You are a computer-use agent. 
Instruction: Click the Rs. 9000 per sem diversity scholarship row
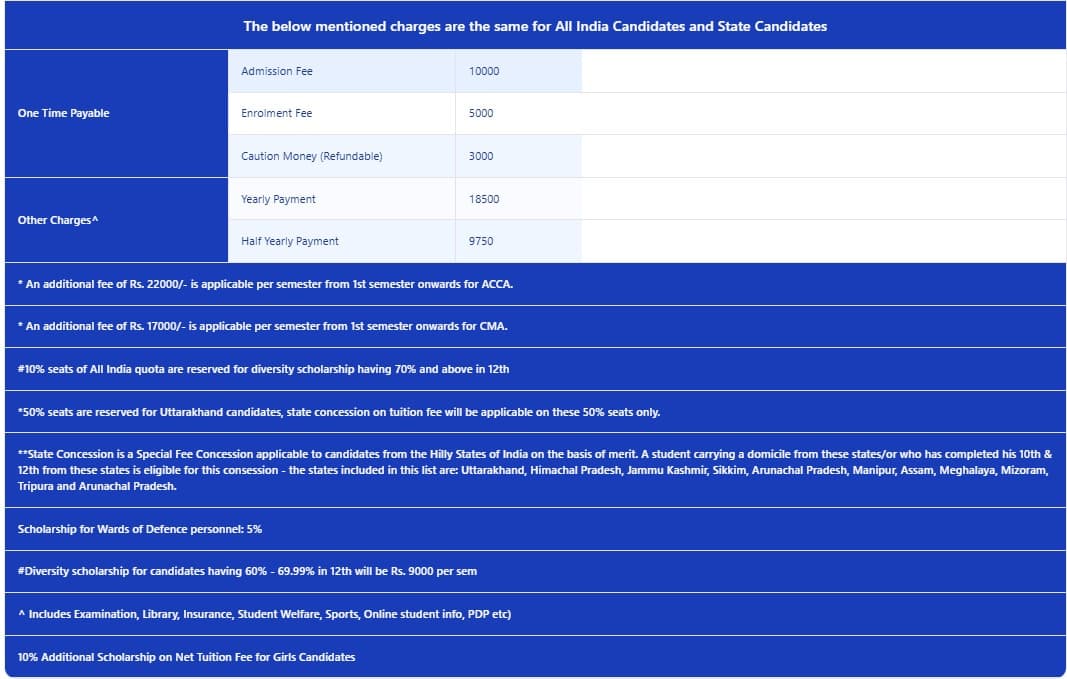point(247,571)
